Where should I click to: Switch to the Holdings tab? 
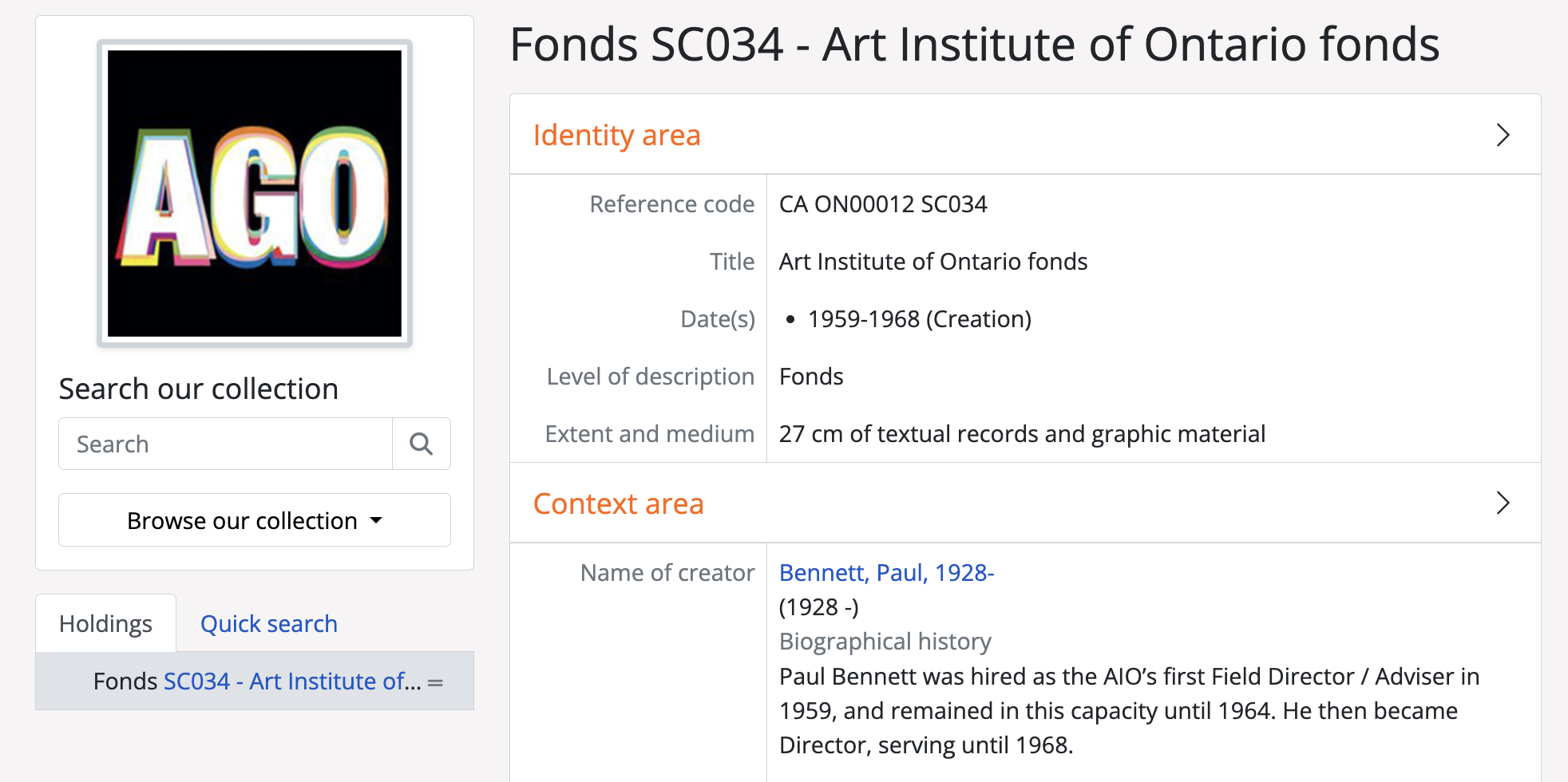point(105,623)
